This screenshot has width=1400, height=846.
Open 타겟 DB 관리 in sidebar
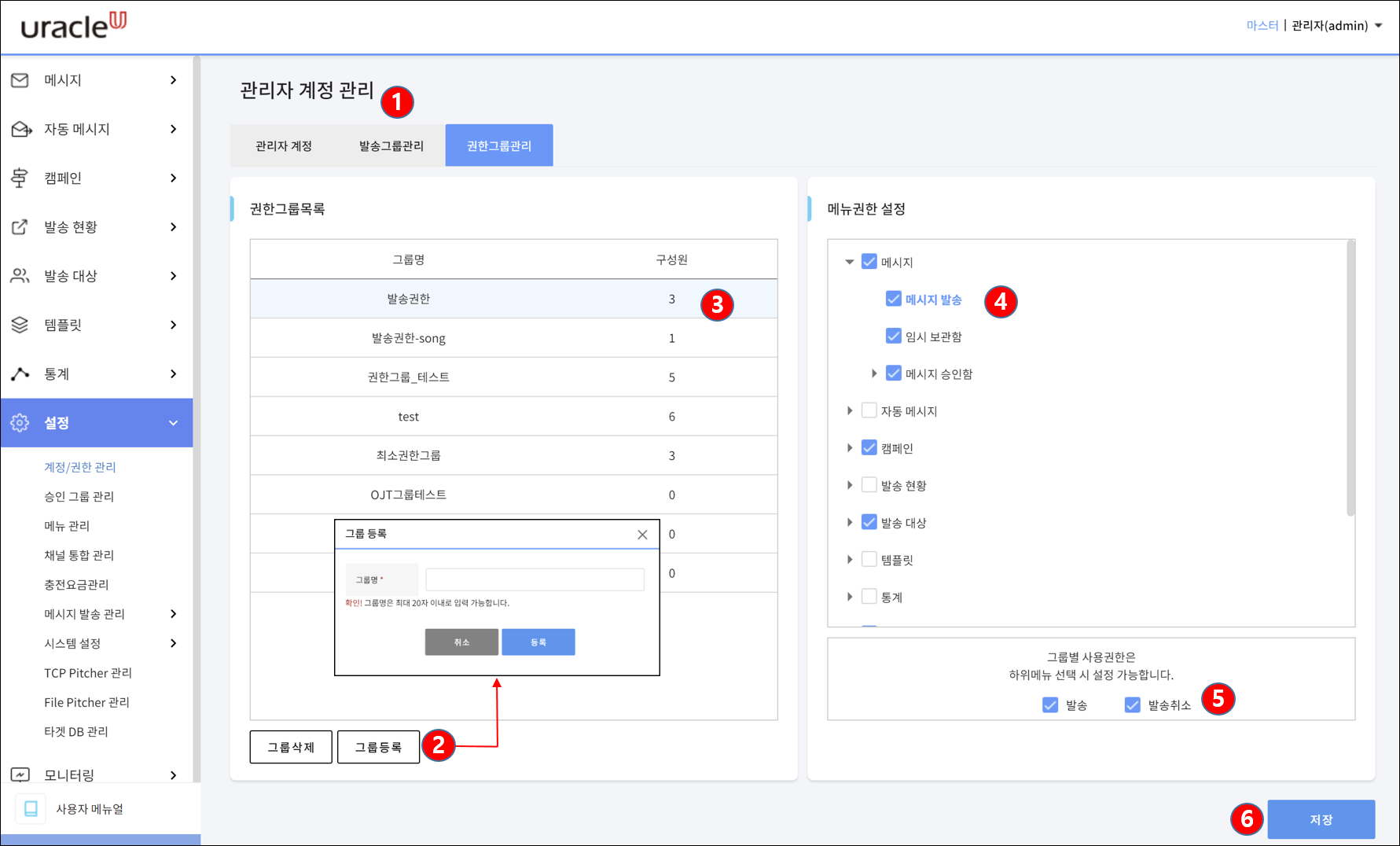[76, 732]
